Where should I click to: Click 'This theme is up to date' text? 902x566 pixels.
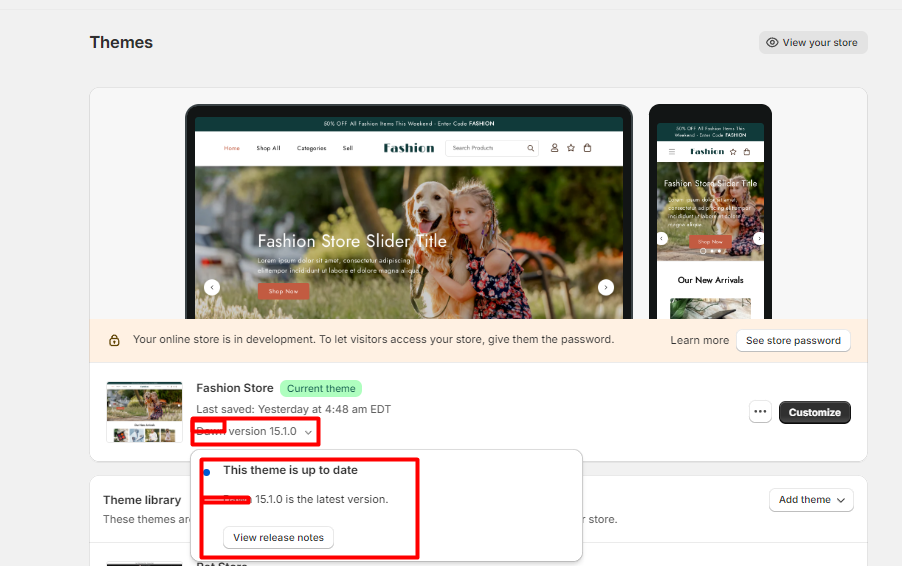291,470
